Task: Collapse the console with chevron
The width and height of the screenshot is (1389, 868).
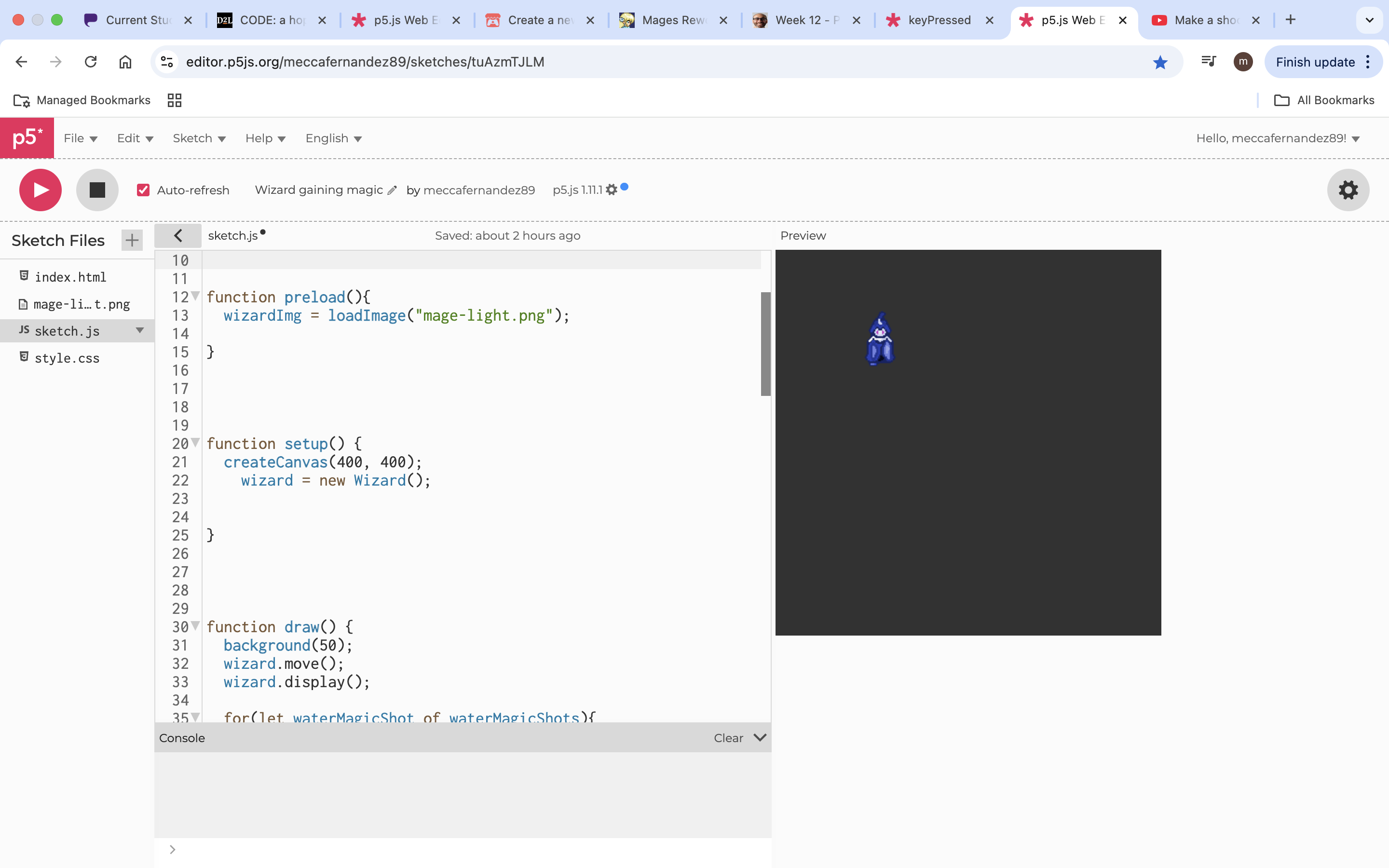Action: [x=760, y=738]
